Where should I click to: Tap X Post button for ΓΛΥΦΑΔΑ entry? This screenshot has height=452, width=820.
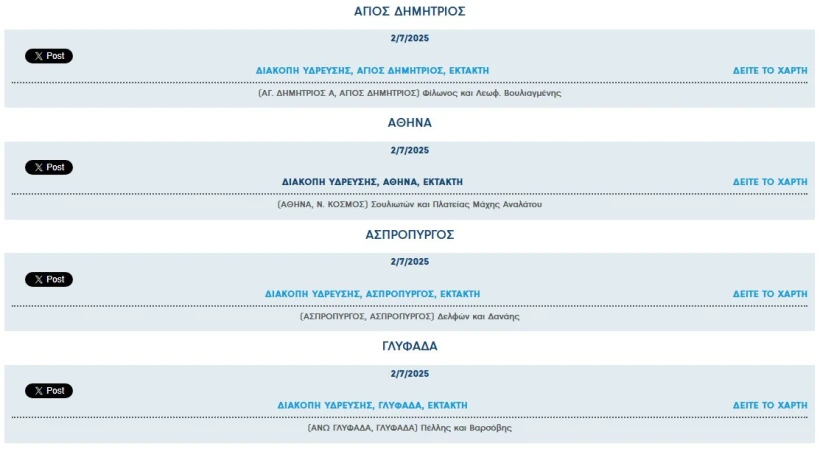coord(49,391)
